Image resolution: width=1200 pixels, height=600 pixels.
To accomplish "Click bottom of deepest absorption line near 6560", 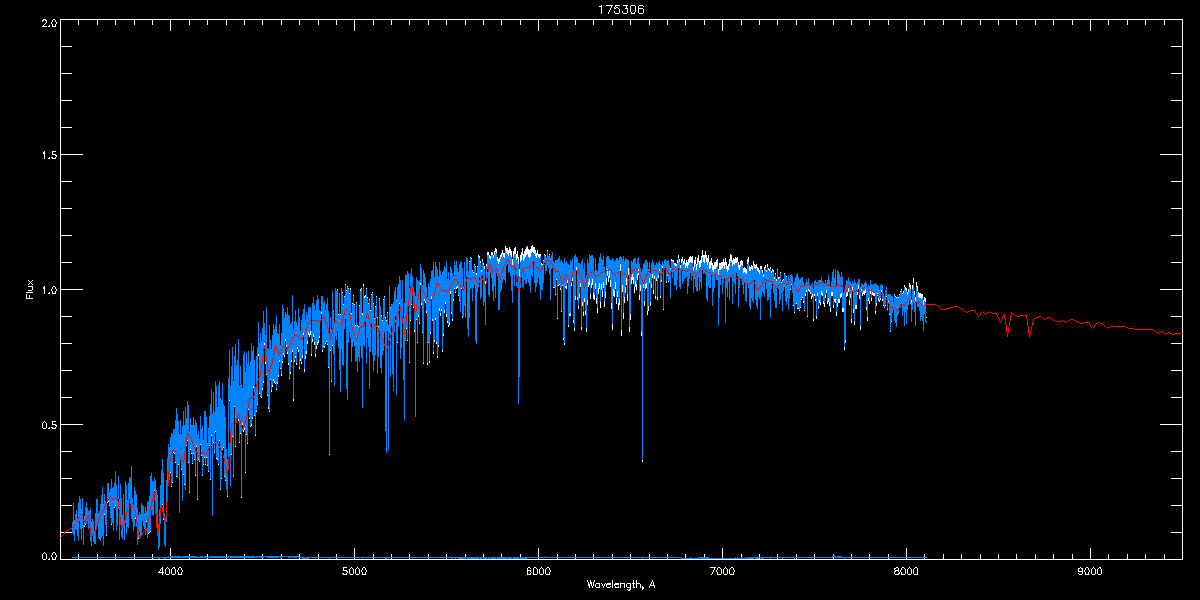I will click(642, 460).
